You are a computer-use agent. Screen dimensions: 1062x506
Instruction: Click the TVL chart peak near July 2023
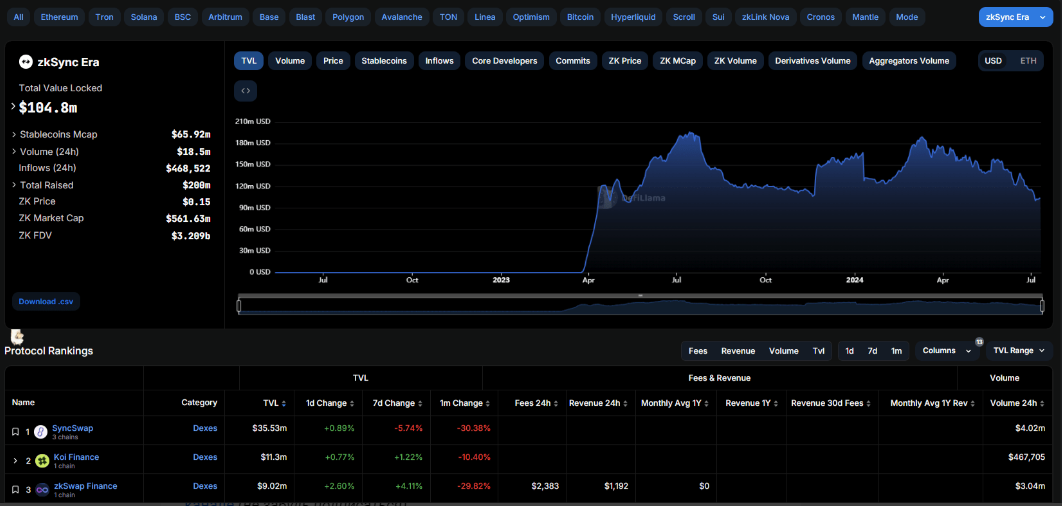[x=690, y=133]
